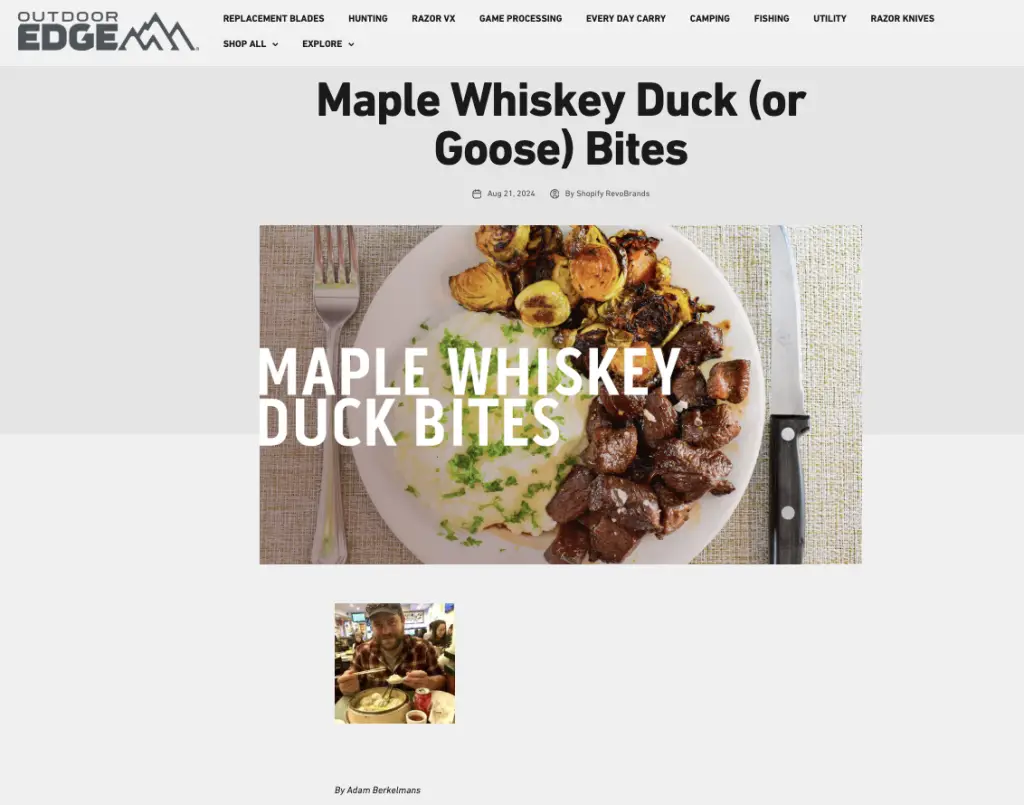Viewport: 1024px width, 805px height.
Task: Open the Shop All menu
Action: tap(251, 44)
